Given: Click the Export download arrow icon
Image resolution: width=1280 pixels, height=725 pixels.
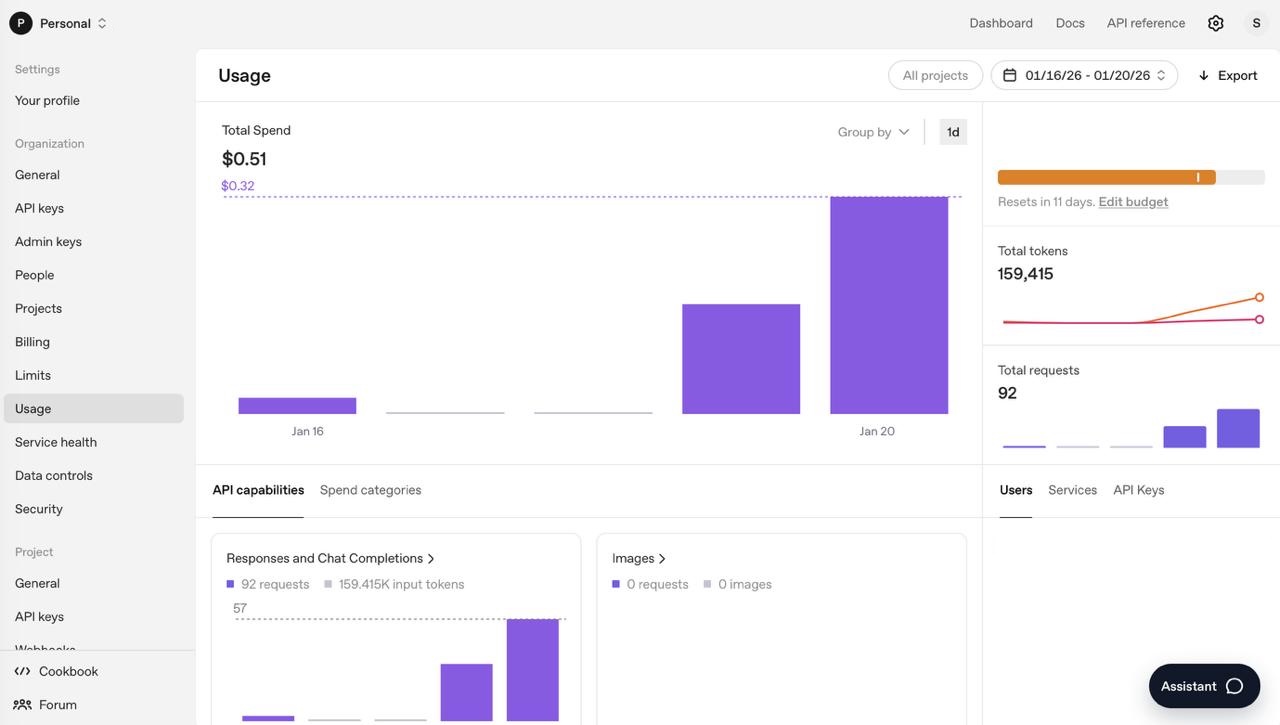Looking at the screenshot, I should 1204,75.
